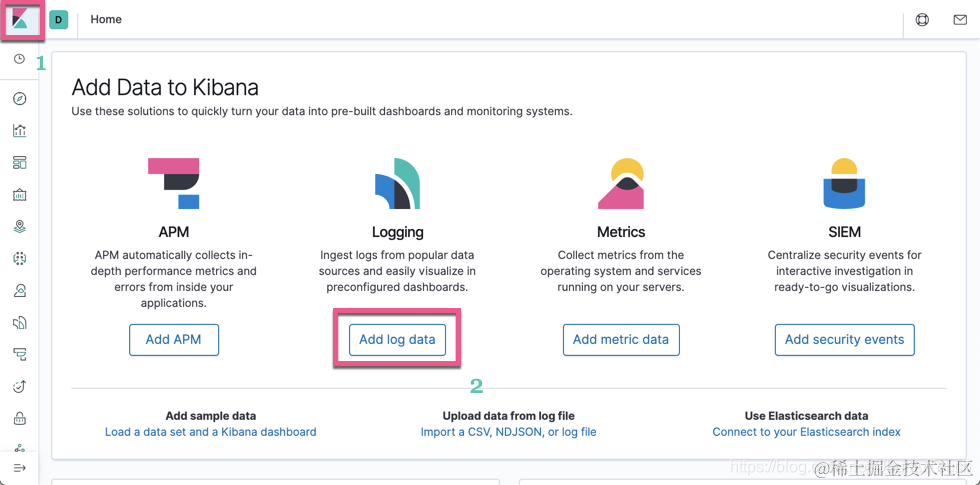The width and height of the screenshot is (980, 485).
Task: Click the Metrics card title
Action: coord(621,232)
